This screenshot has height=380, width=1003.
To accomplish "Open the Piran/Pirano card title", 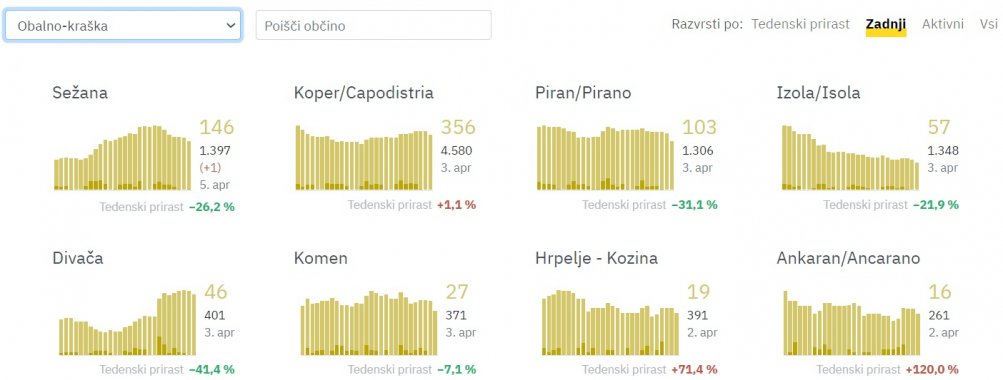I will pos(583,93).
